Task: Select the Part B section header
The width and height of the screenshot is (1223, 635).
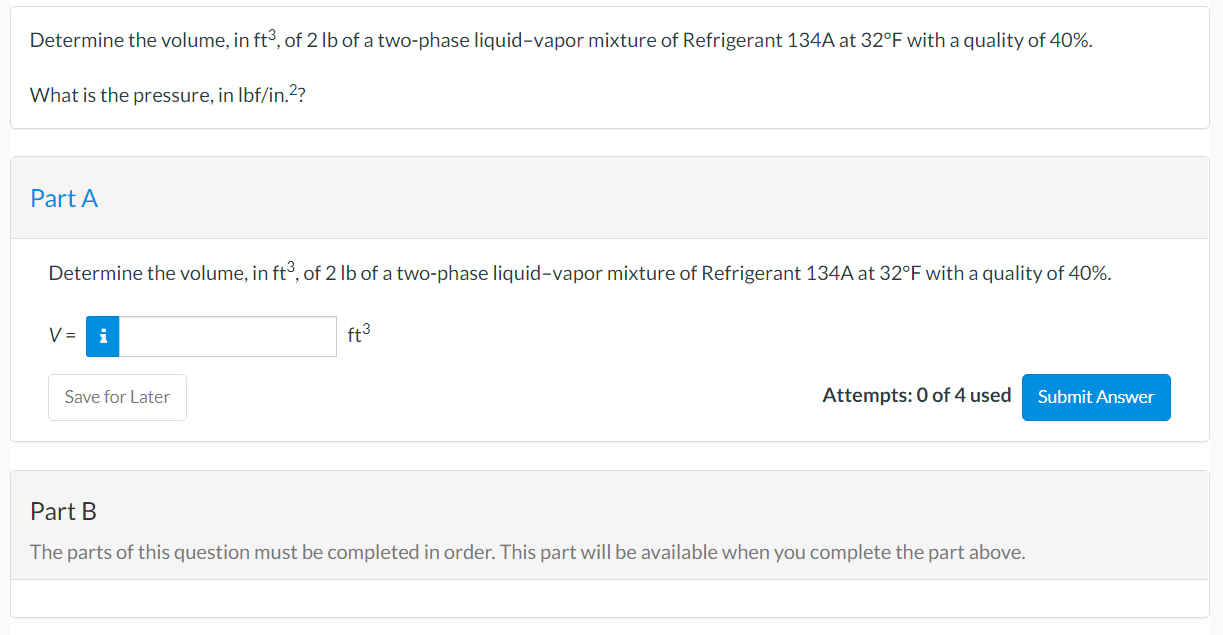Action: pos(63,511)
